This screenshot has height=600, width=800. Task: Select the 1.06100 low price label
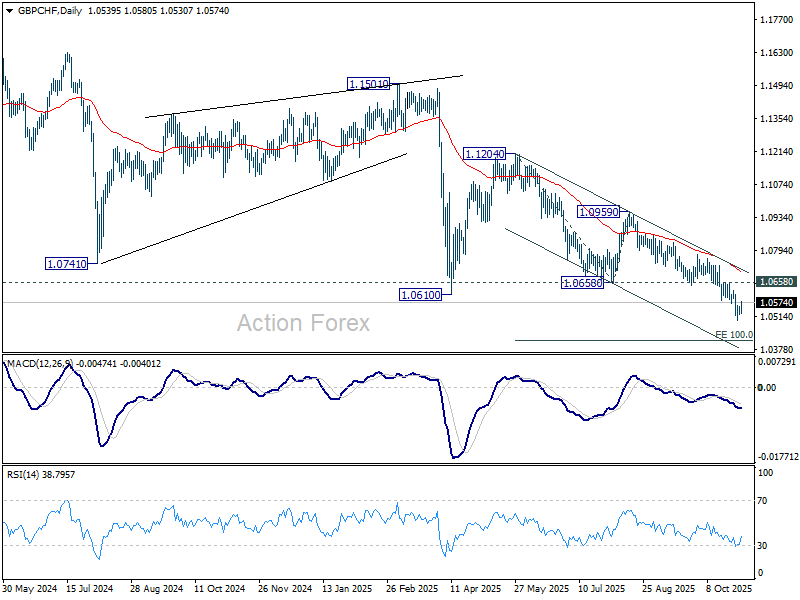pos(420,294)
